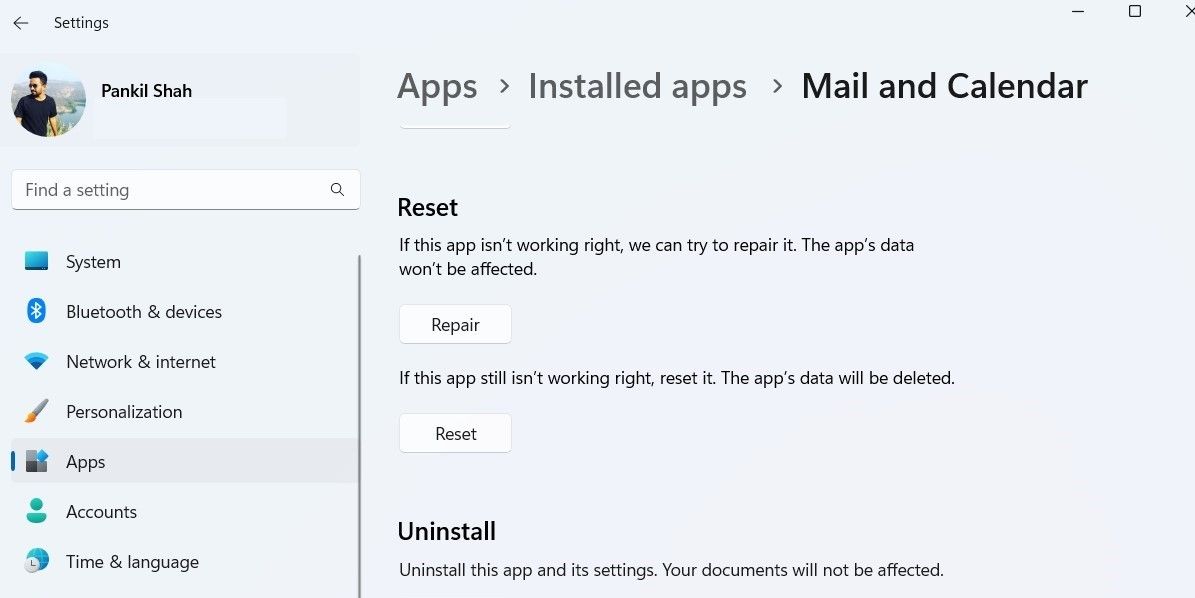Click the Network wifi icon
Viewport: 1195px width, 598px height.
pyautogui.click(x=36, y=362)
